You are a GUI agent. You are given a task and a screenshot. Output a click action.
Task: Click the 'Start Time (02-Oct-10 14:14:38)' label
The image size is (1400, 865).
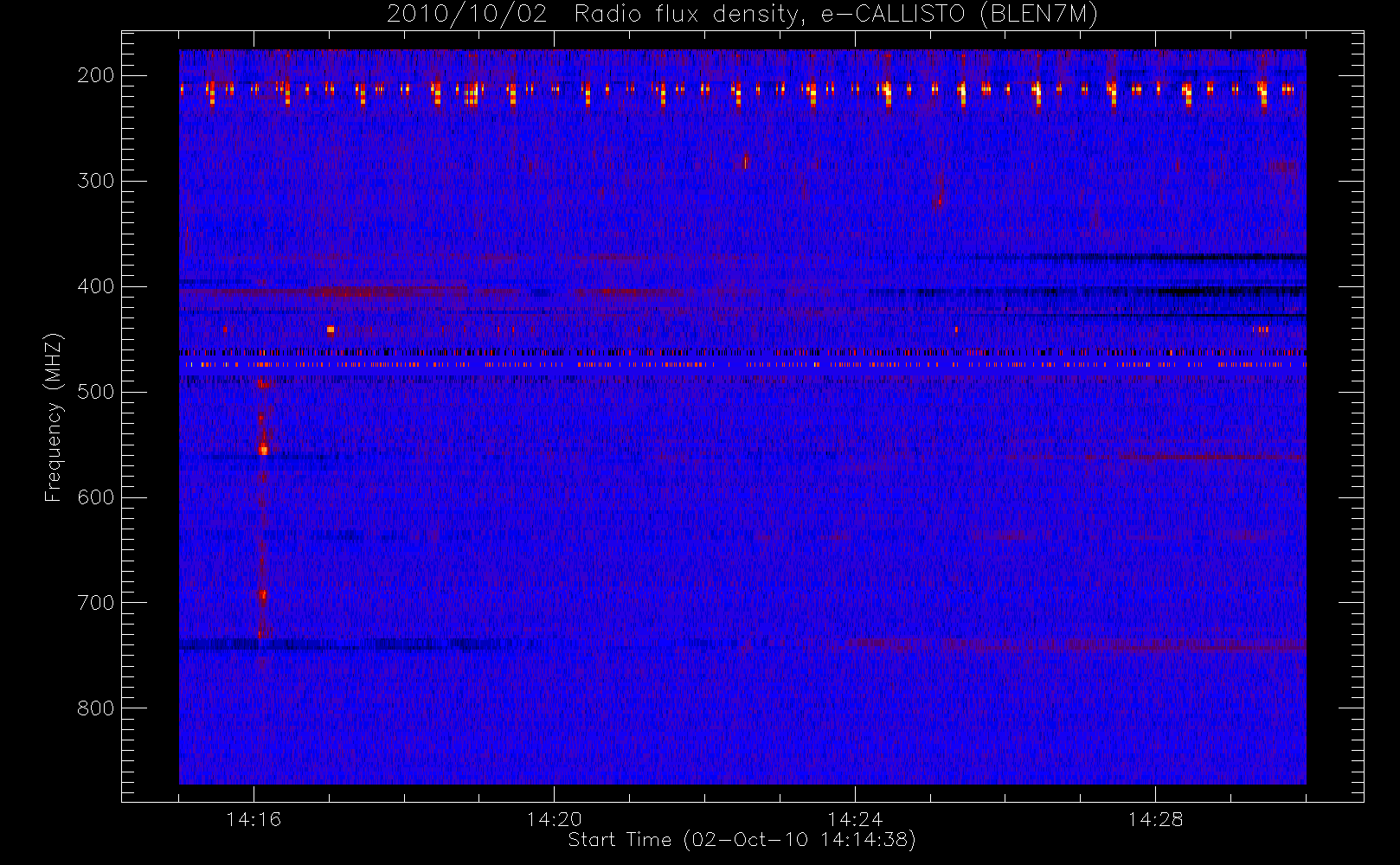tap(742, 840)
